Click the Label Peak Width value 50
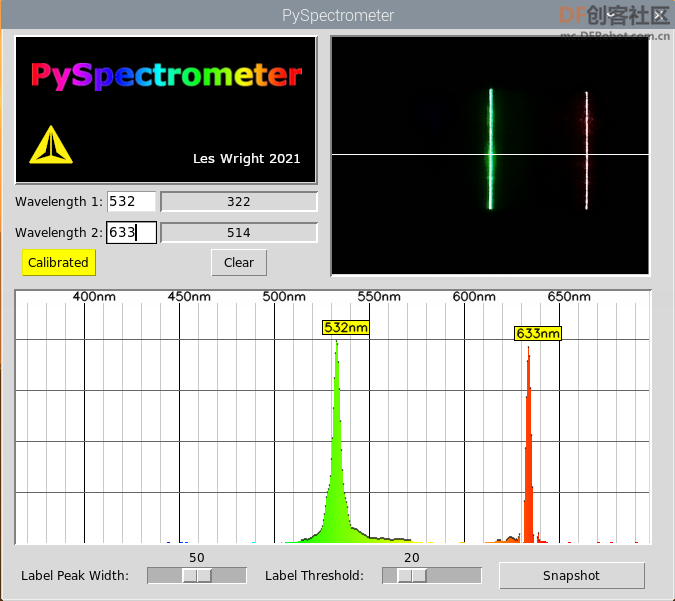This screenshot has width=675, height=601. (x=197, y=558)
